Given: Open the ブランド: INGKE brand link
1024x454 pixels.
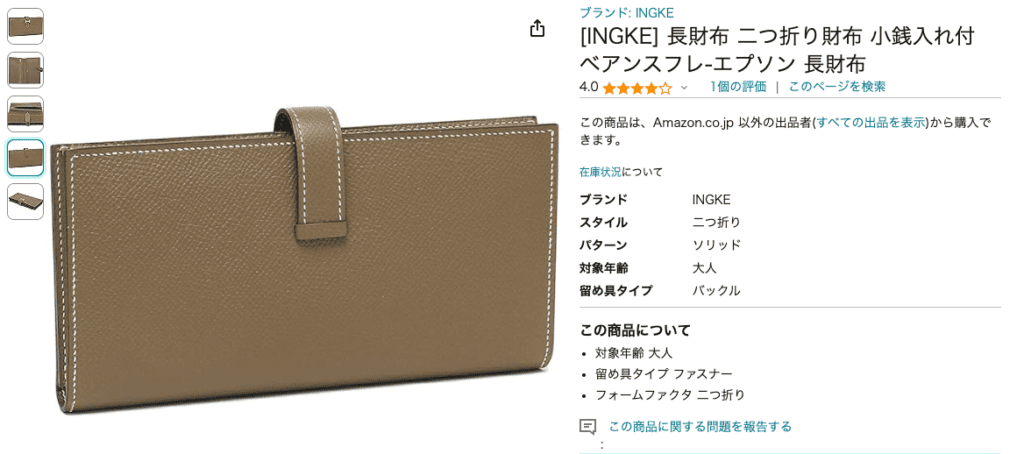Looking at the screenshot, I should tap(626, 12).
